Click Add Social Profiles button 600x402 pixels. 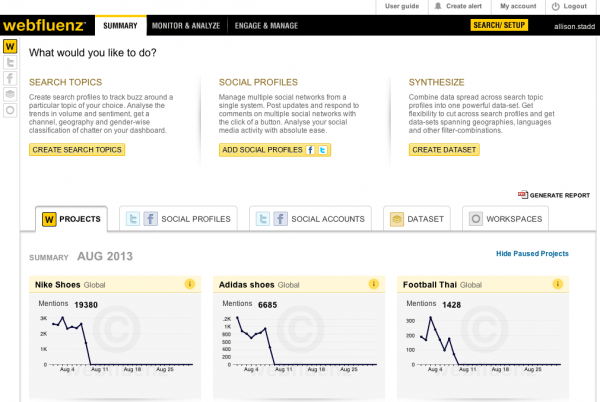pos(275,150)
